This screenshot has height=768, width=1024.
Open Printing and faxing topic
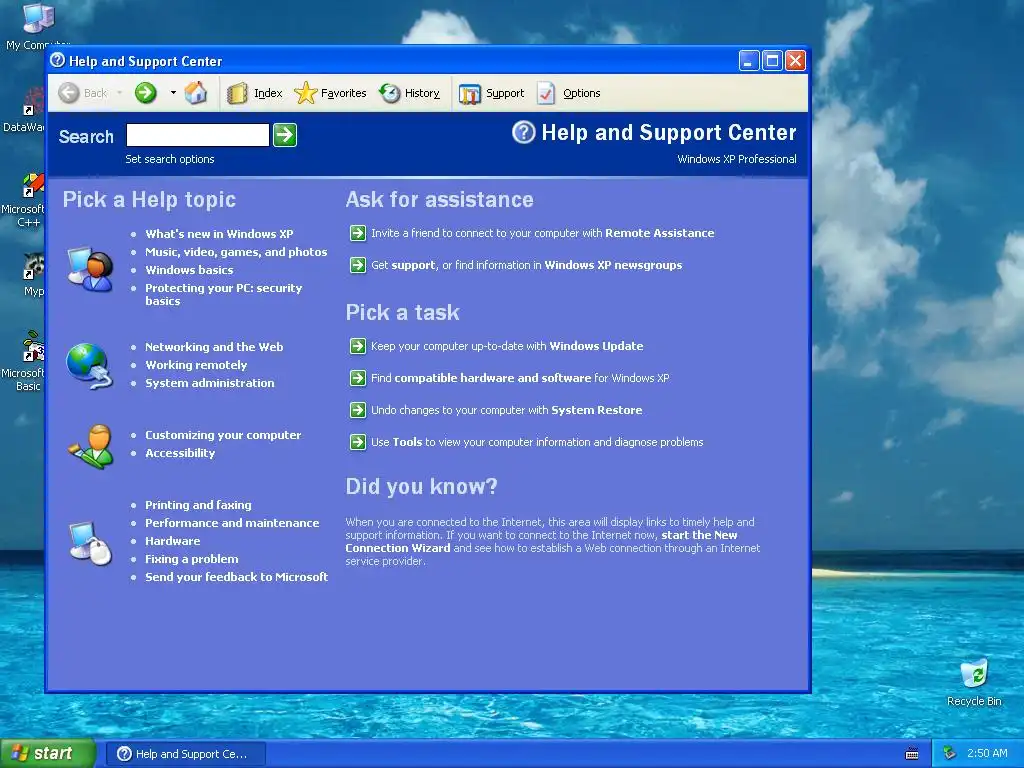coord(199,505)
